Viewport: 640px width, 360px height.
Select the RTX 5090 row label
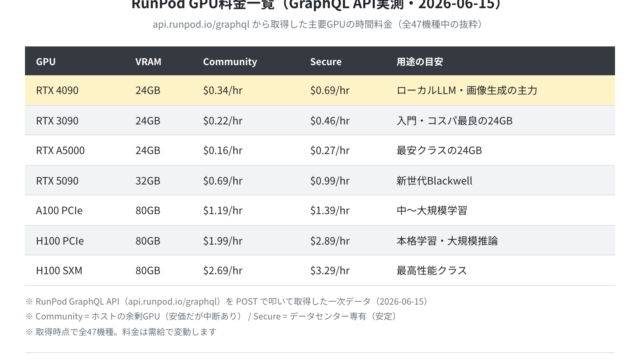pos(57,181)
